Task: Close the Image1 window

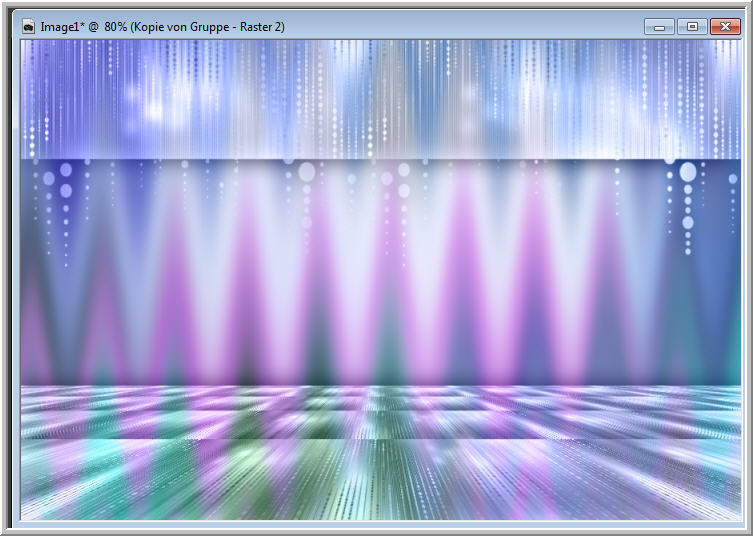Action: coord(725,27)
